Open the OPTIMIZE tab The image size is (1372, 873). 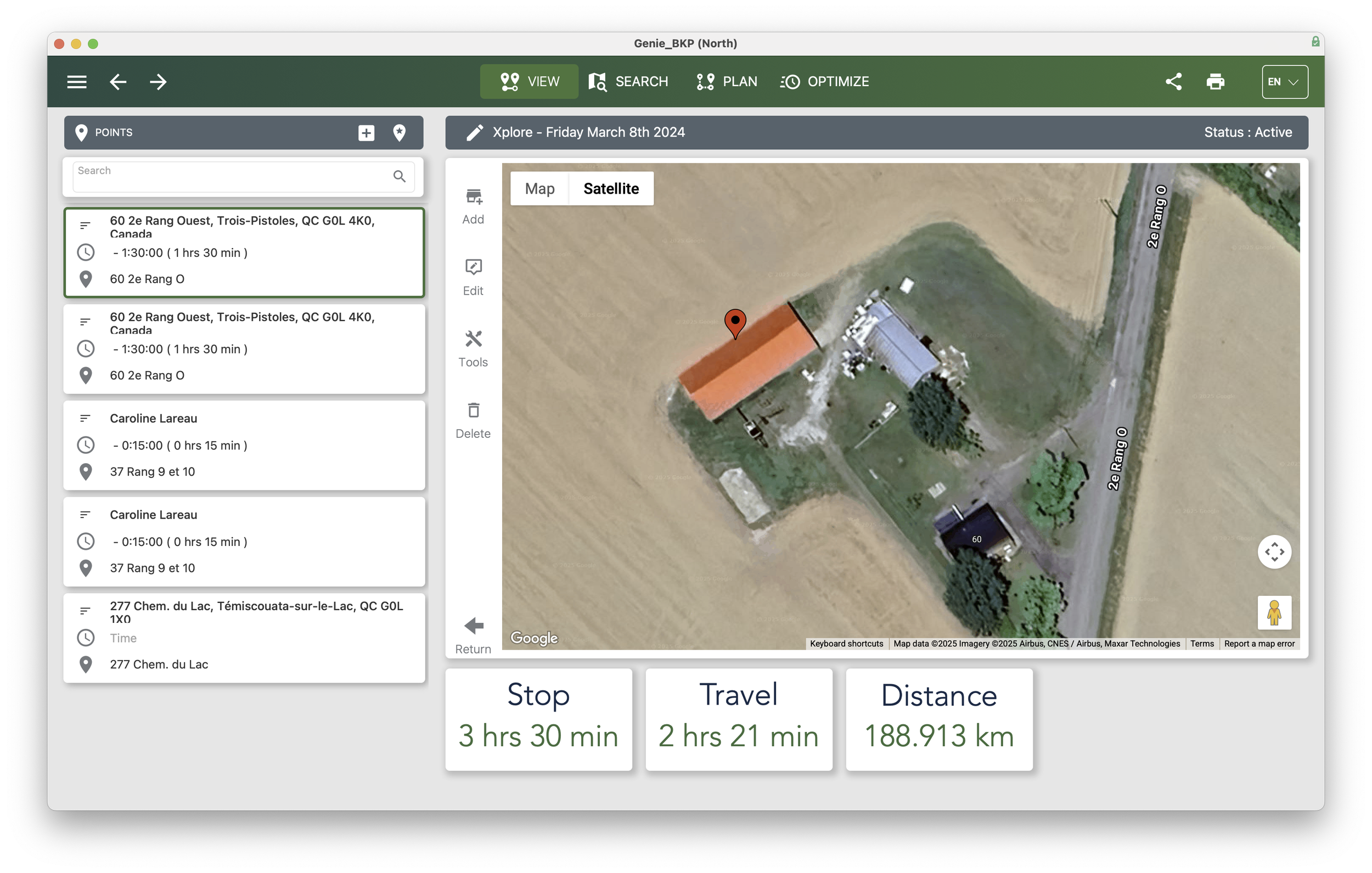tap(824, 82)
